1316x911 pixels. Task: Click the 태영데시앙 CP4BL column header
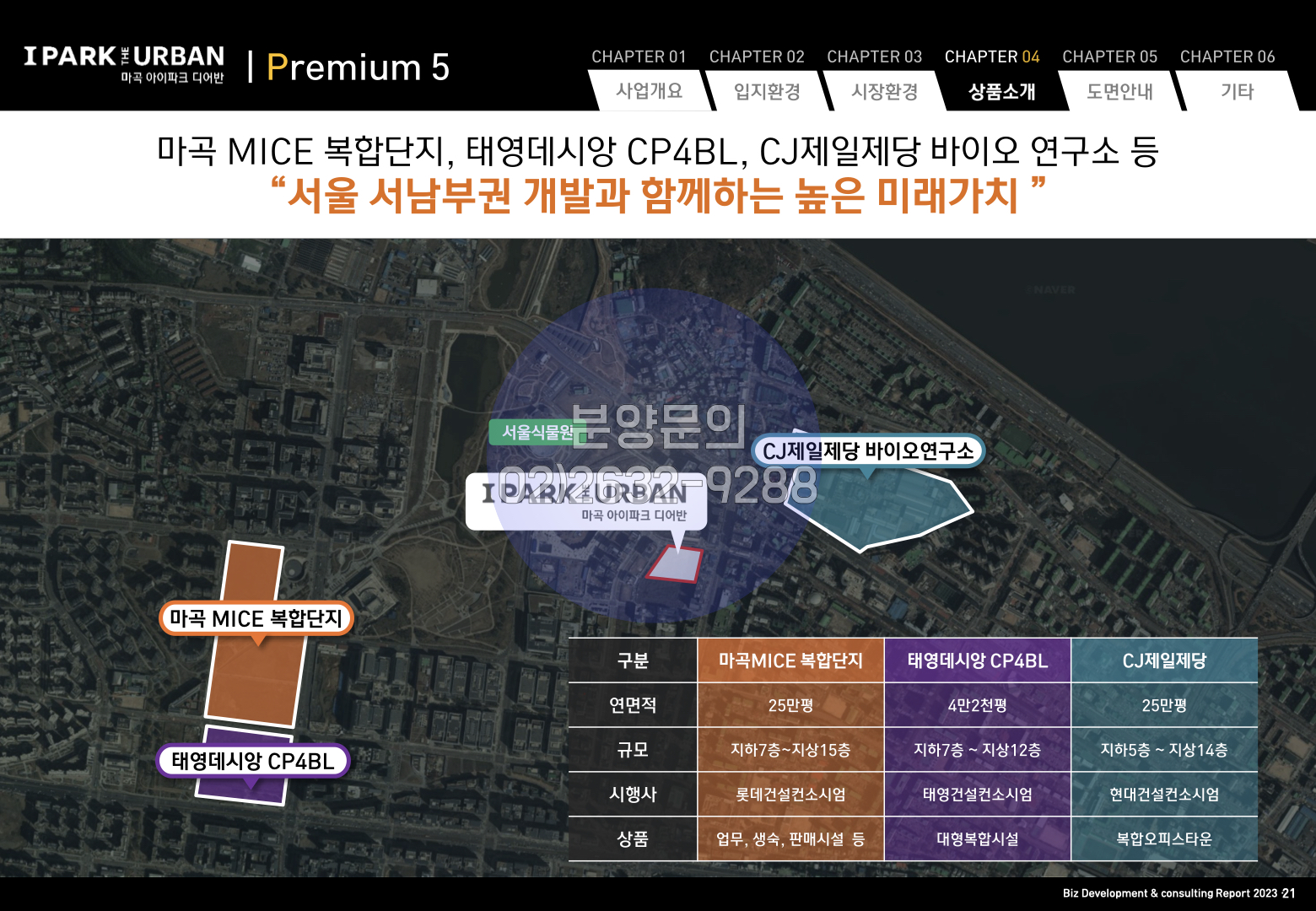pyautogui.click(x=978, y=660)
